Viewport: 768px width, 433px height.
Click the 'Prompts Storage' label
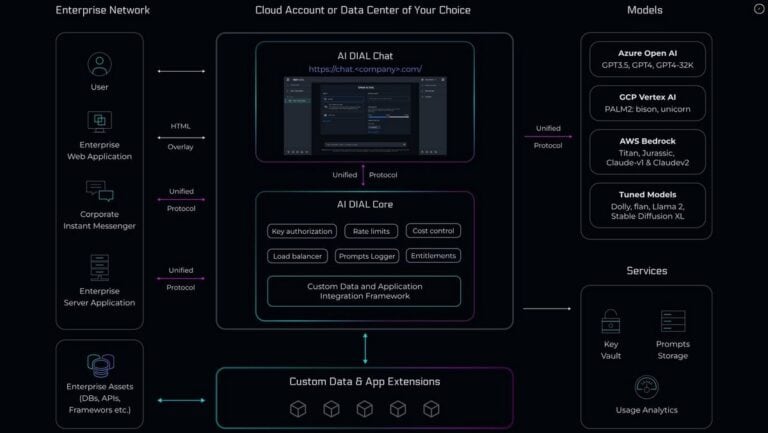click(673, 350)
